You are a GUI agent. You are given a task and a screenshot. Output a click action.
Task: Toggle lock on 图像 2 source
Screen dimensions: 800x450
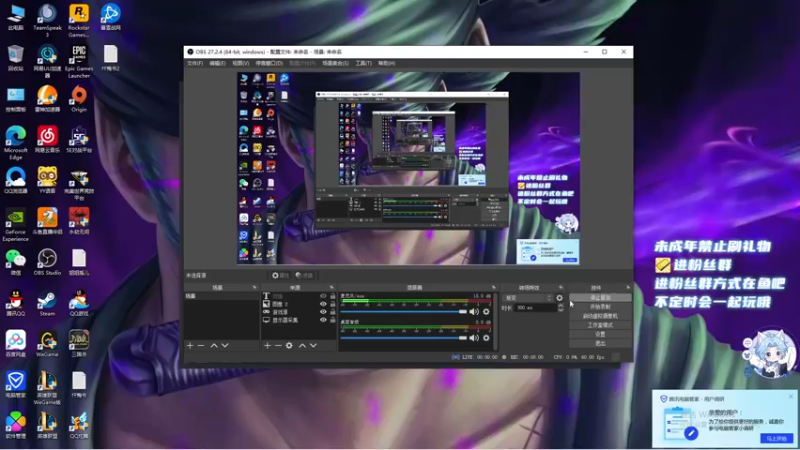click(333, 304)
